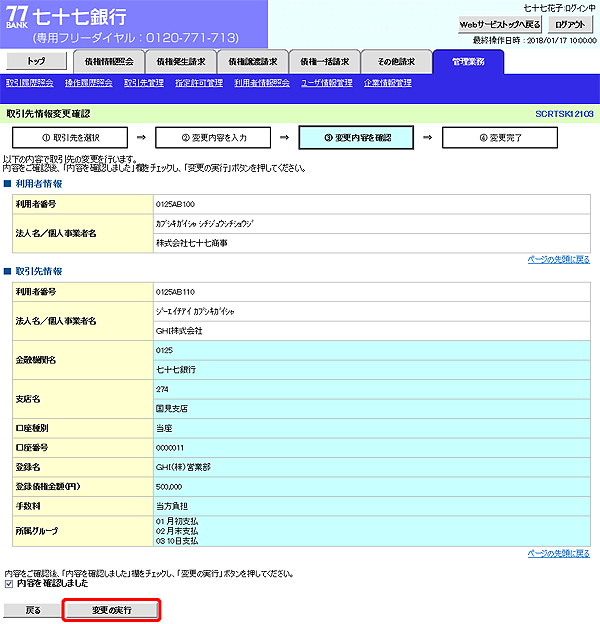Image resolution: width=600 pixels, height=624 pixels.
Task: Open the 債権一括請求 tab
Action: (326, 61)
